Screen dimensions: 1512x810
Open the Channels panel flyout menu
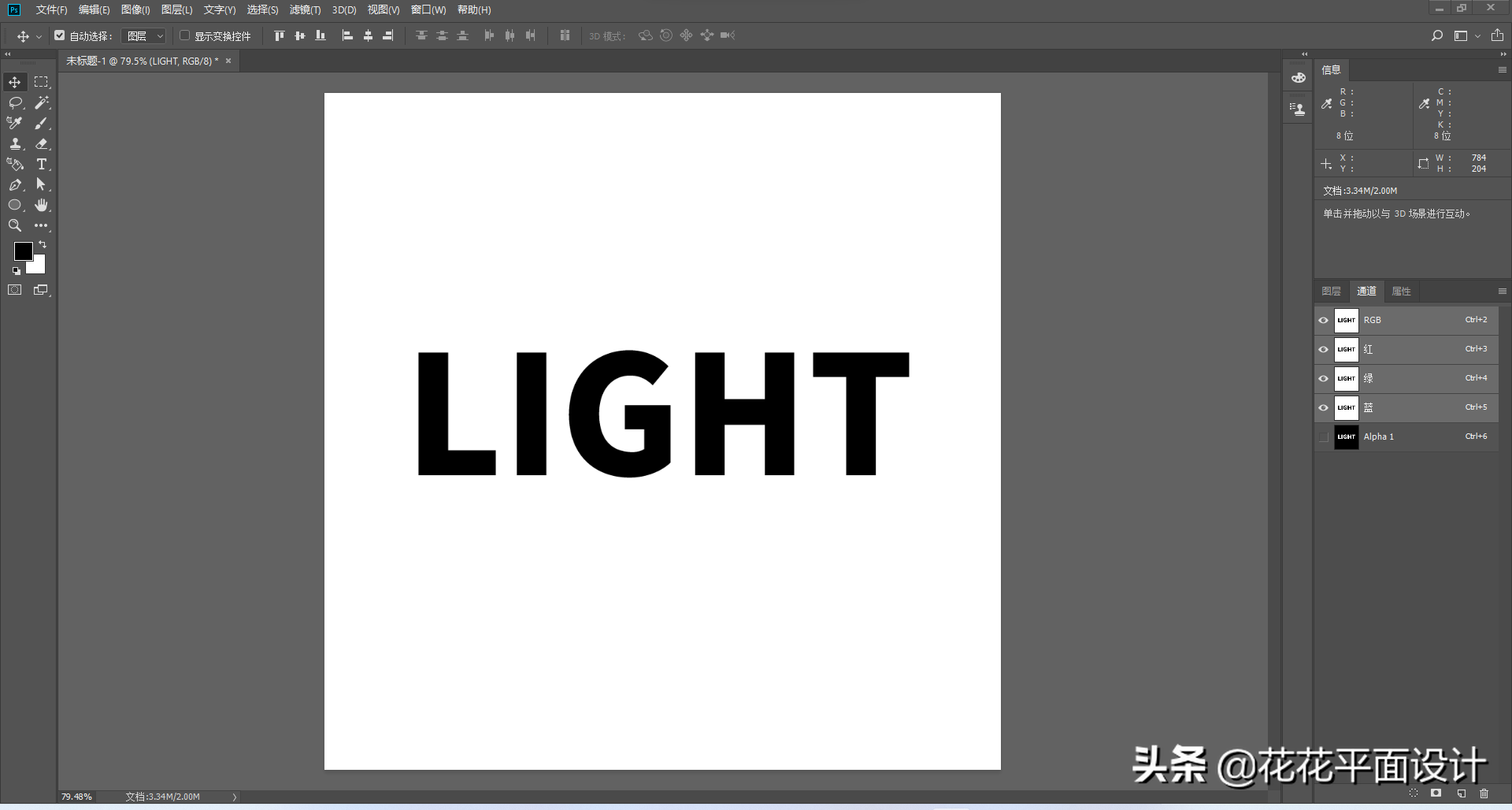tap(1502, 291)
